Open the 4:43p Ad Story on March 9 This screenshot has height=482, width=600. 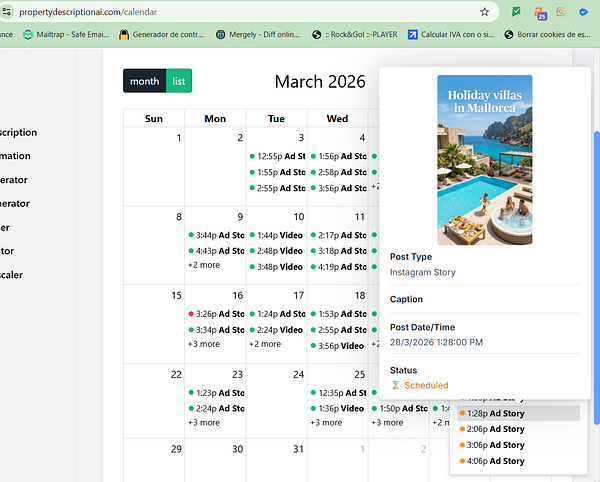tap(216, 251)
